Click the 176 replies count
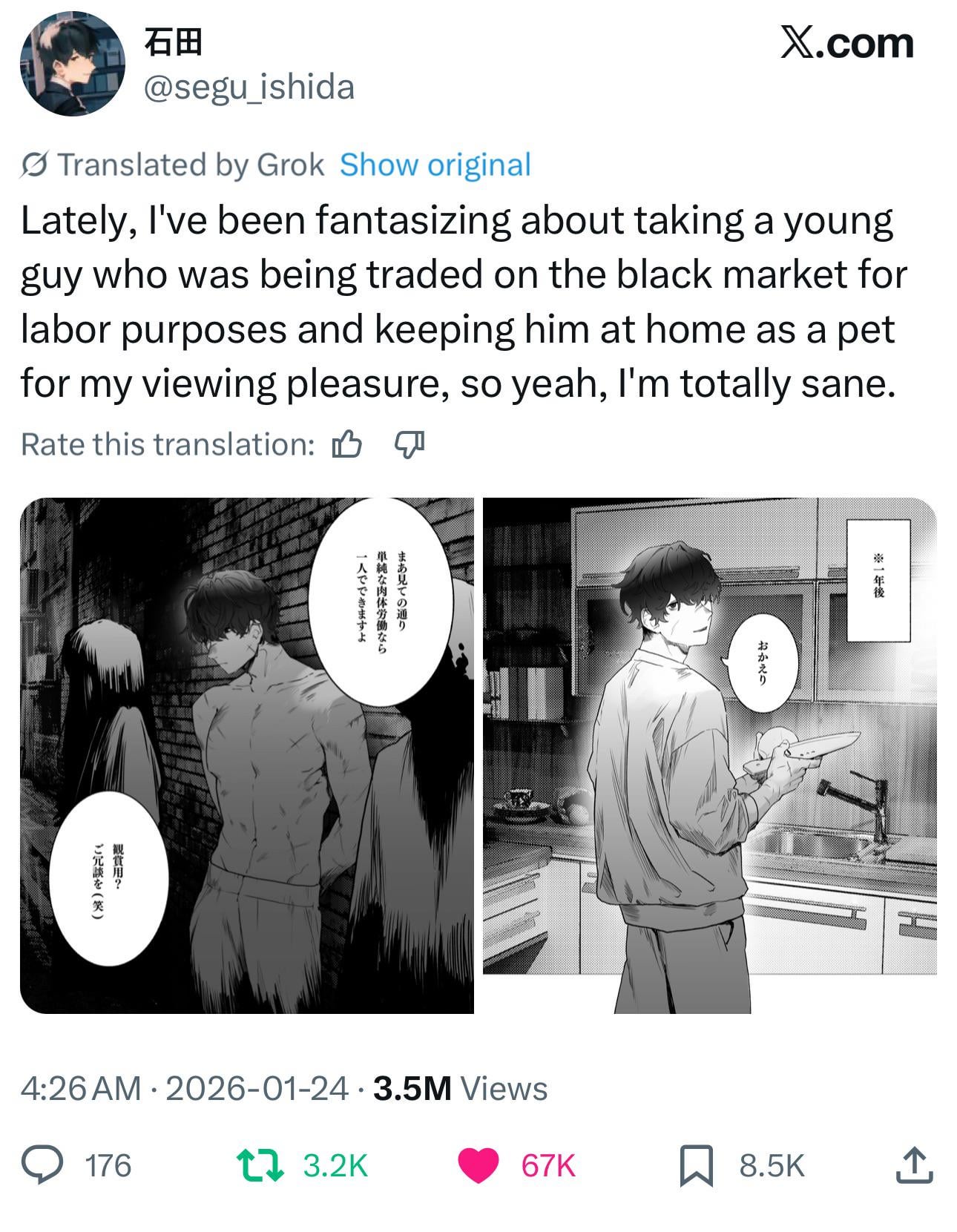 (x=108, y=1165)
